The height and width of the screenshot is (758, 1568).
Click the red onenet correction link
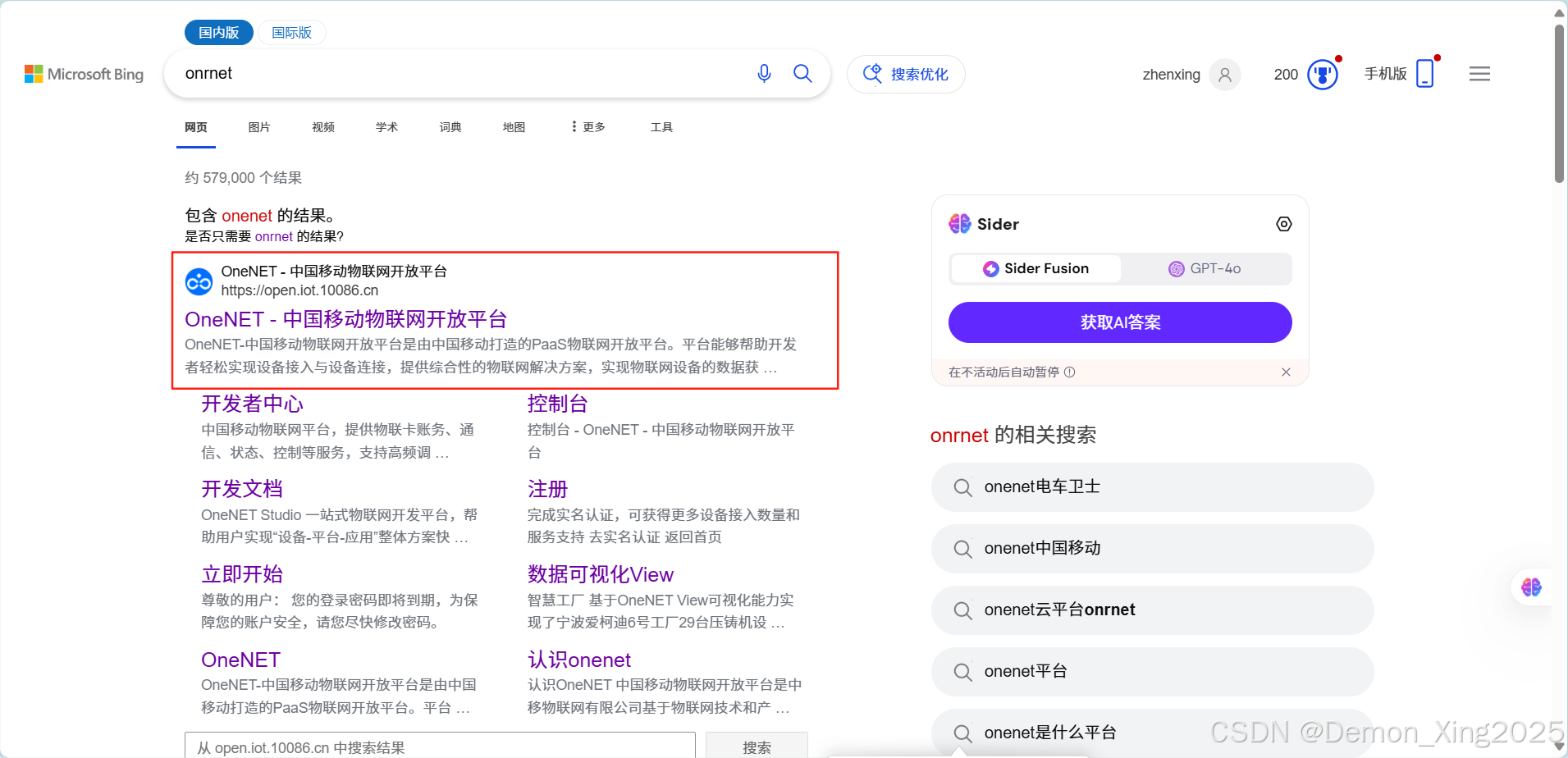coord(247,216)
